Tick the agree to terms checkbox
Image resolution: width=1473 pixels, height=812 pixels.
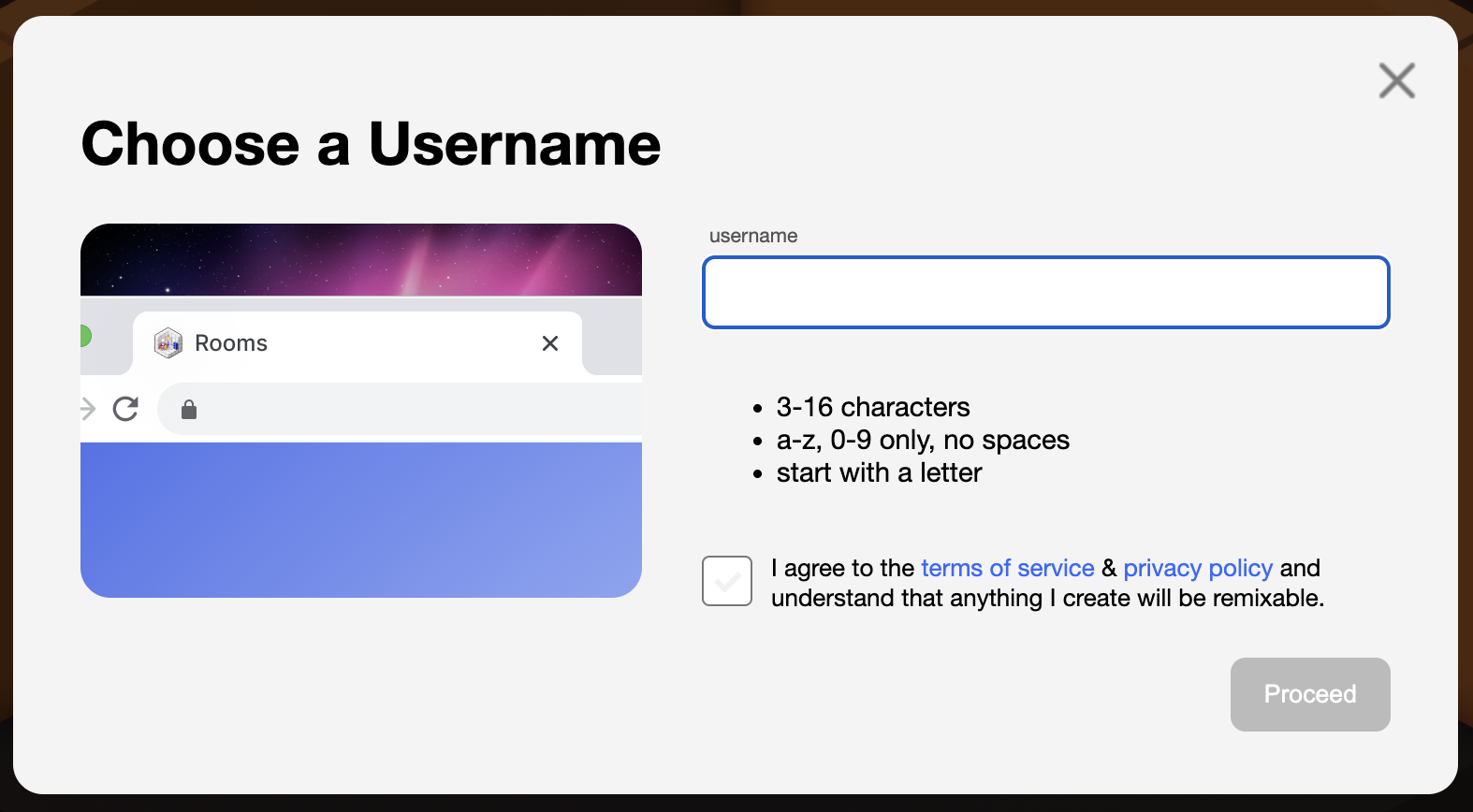coord(727,581)
